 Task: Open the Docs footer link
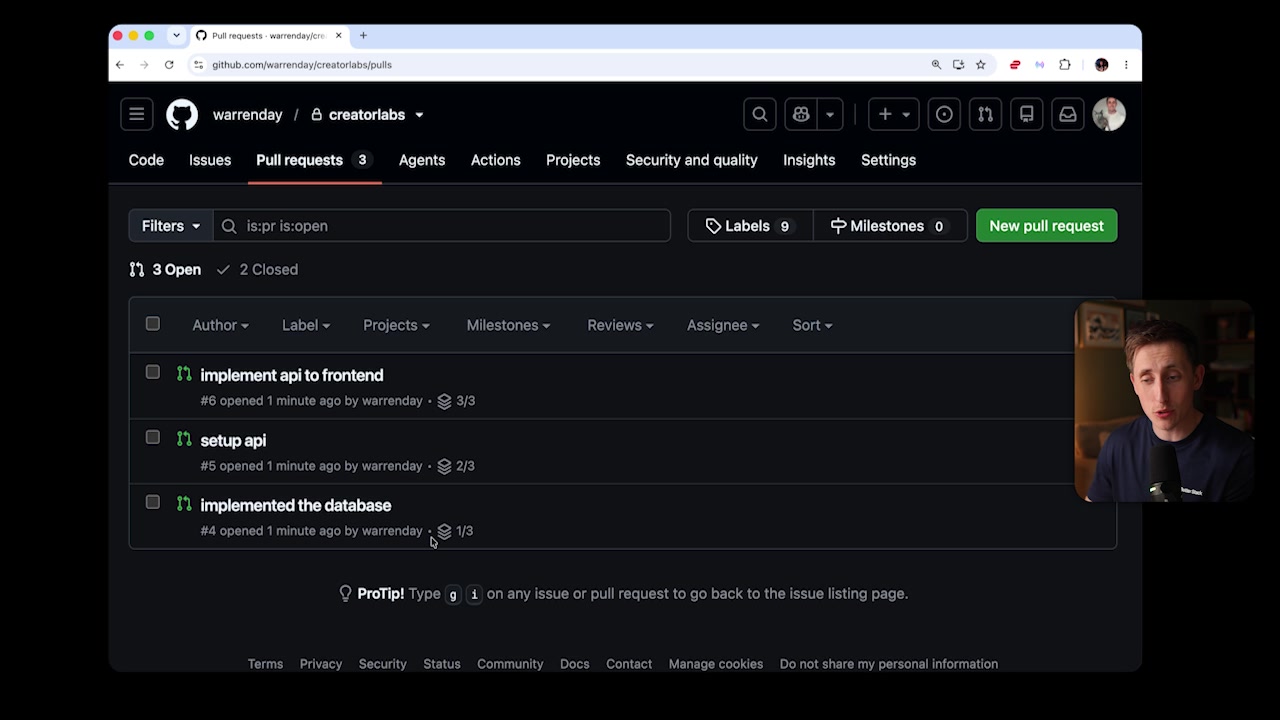(x=575, y=664)
